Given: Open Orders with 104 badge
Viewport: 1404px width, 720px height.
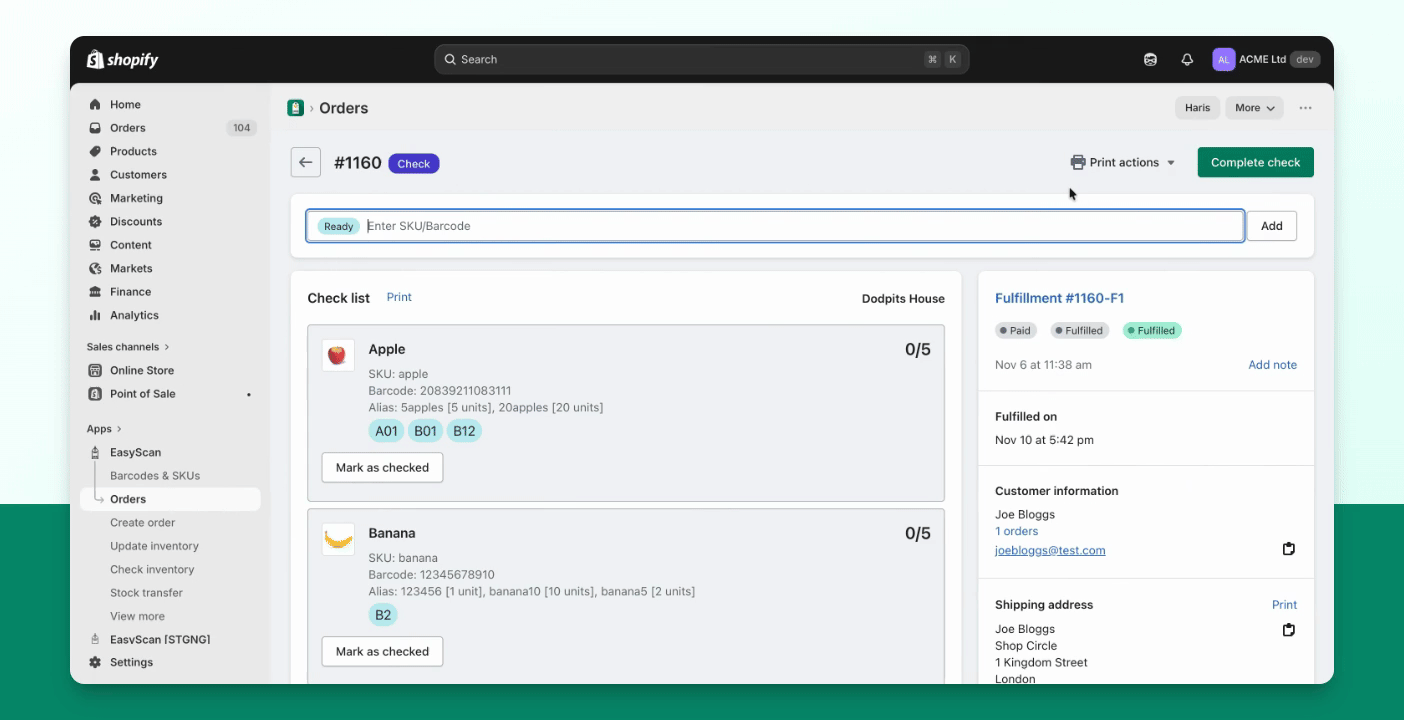Looking at the screenshot, I should click(128, 128).
